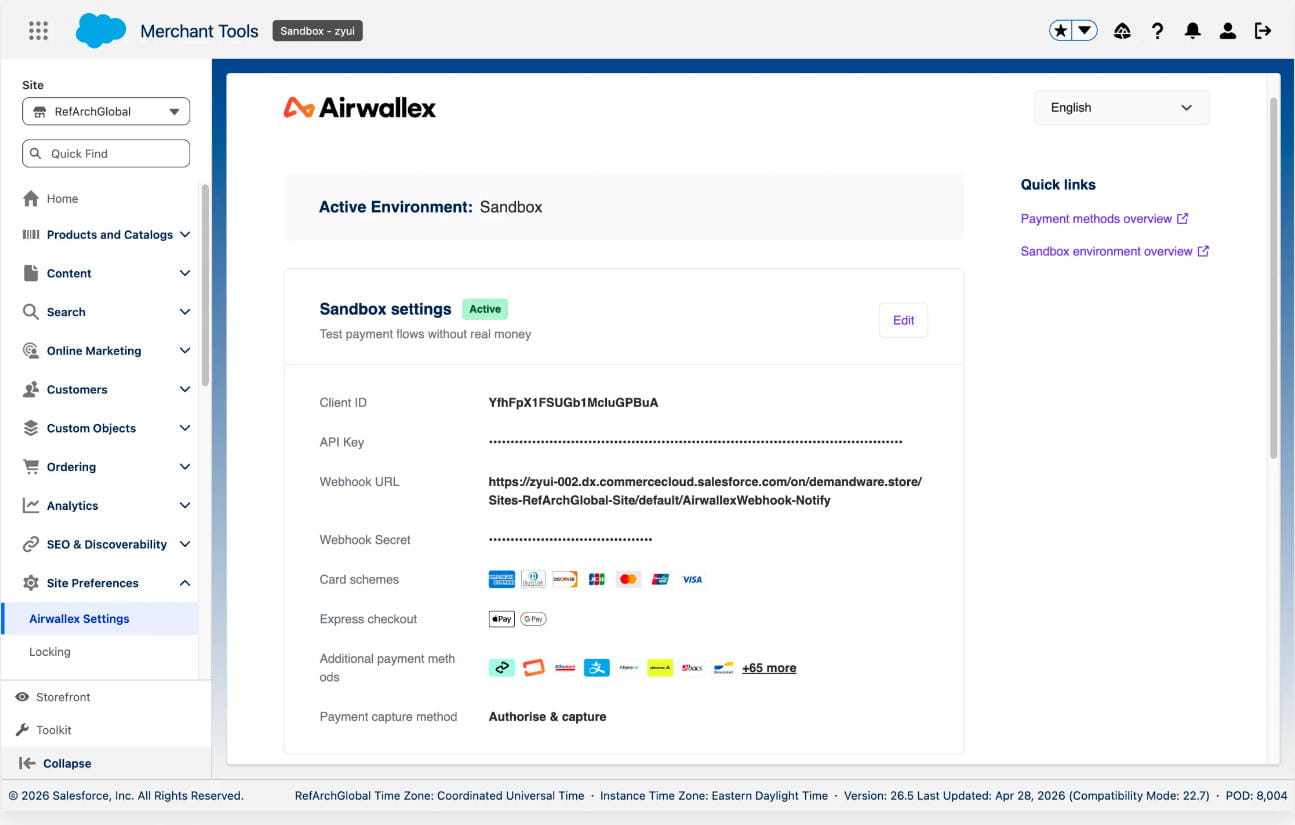Click the AlipayHK payment icon
The width and height of the screenshot is (1295, 825).
pyautogui.click(x=628, y=668)
